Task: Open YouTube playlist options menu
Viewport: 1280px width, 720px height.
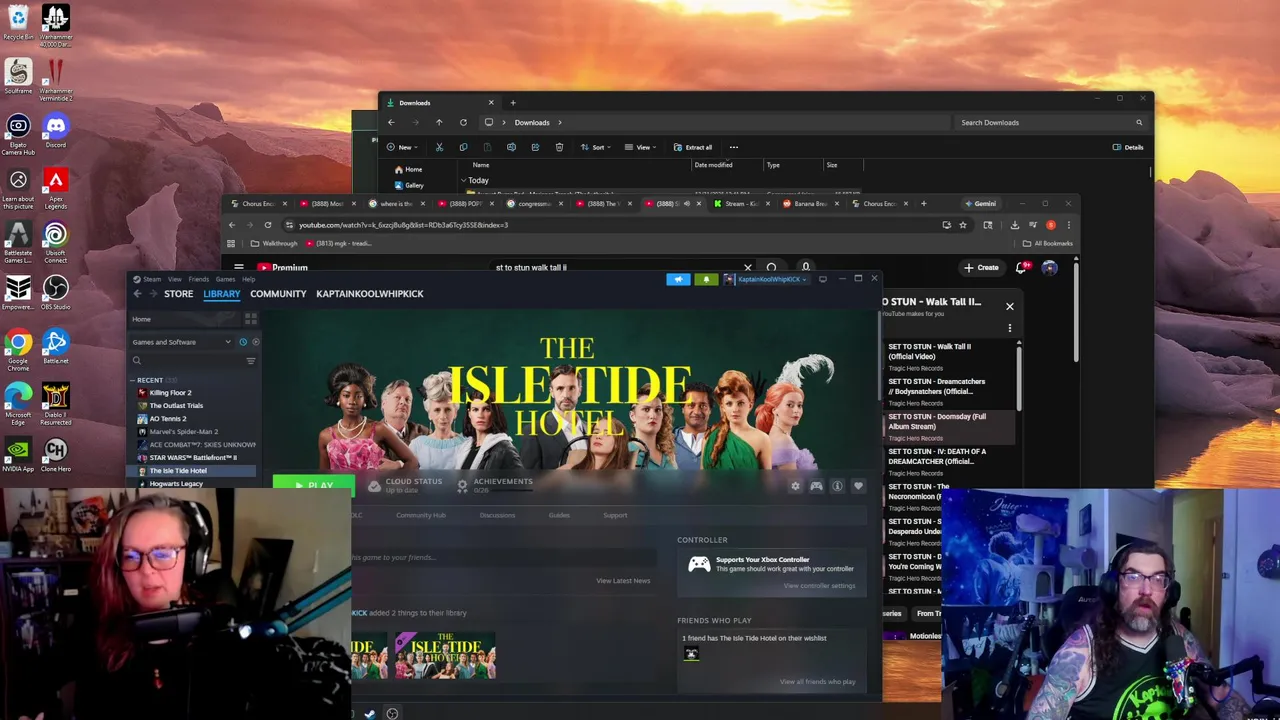Action: tap(1009, 328)
